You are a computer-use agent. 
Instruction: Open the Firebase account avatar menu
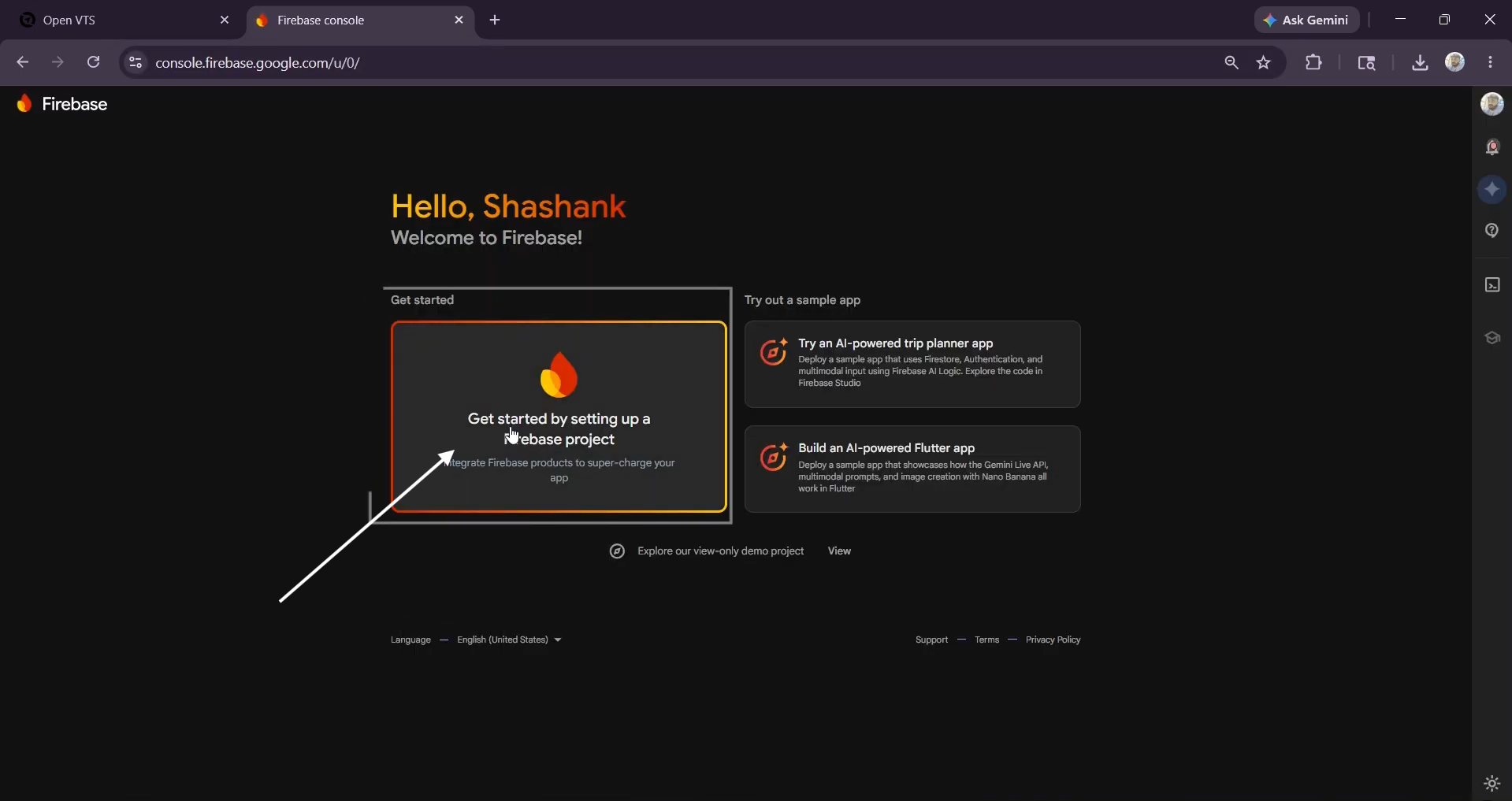point(1492,104)
